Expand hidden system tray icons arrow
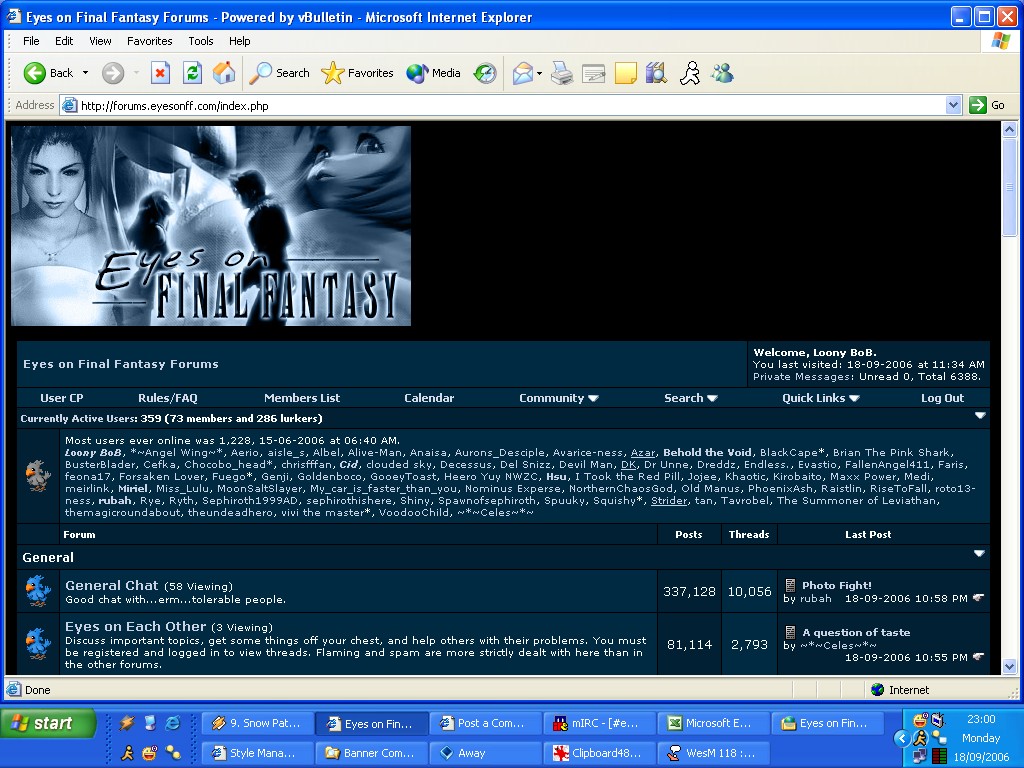Screen dimensions: 1024x768 point(902,739)
